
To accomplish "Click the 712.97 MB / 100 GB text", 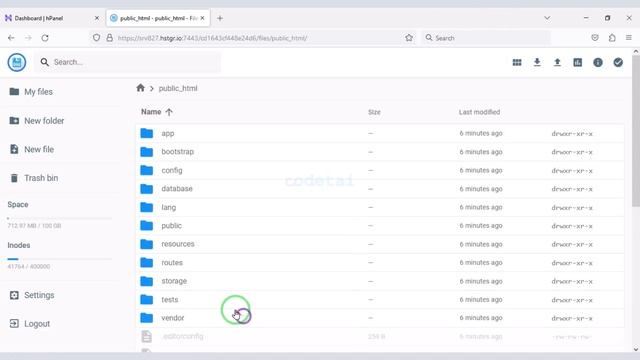I will [x=34, y=226].
